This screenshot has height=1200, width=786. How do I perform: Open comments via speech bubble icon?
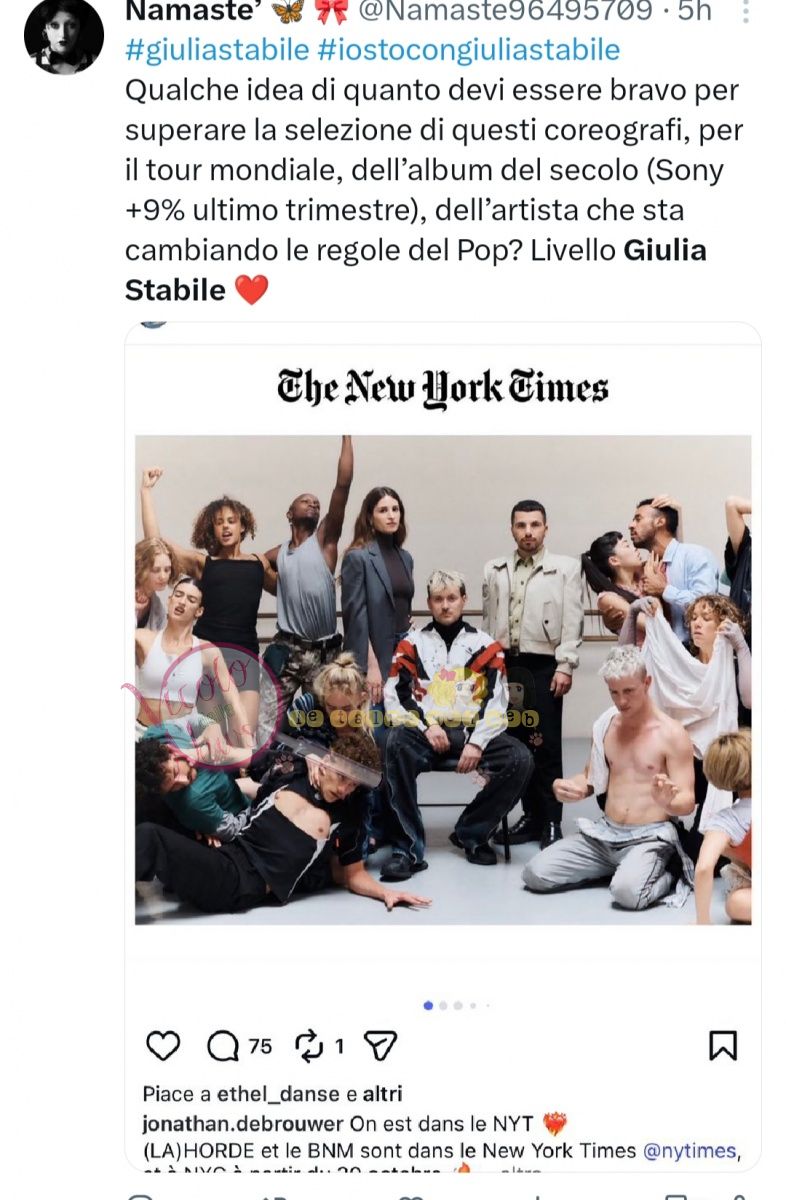click(x=223, y=1046)
